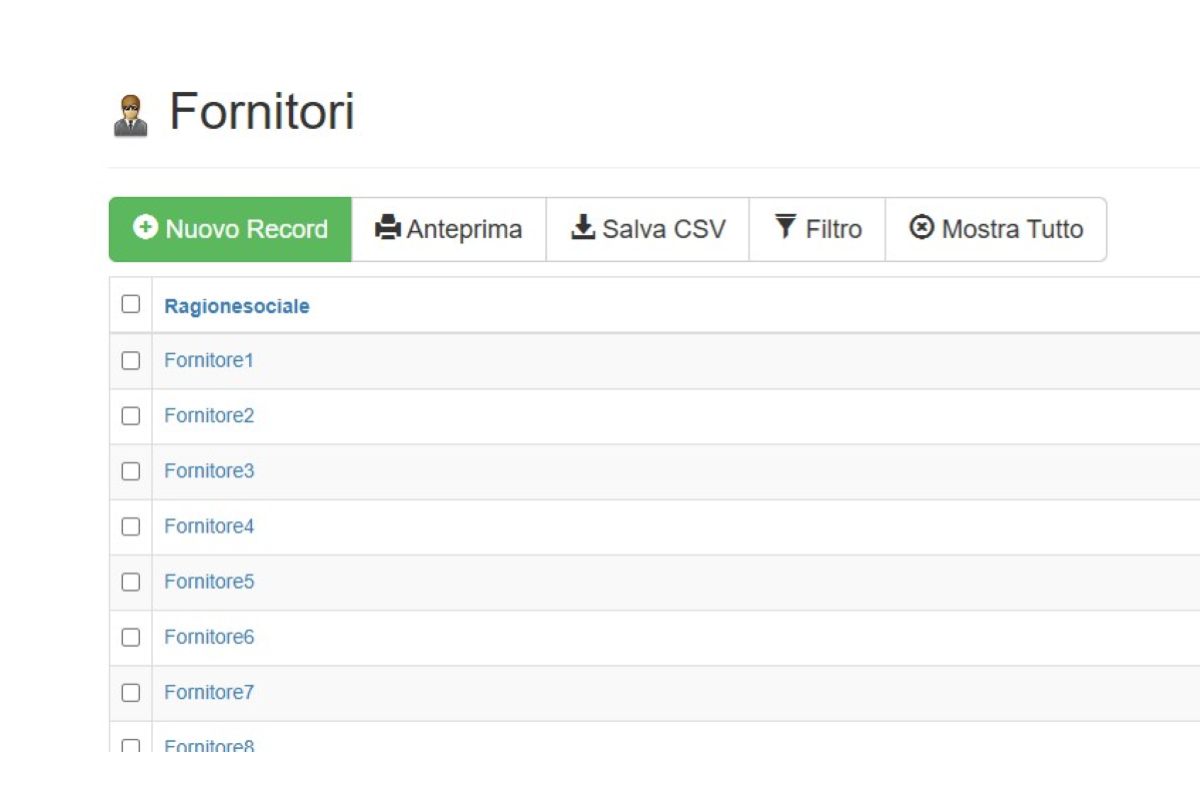Click the circled X Mostra Tutto icon
Screen dimensions: 1200x800
click(921, 228)
